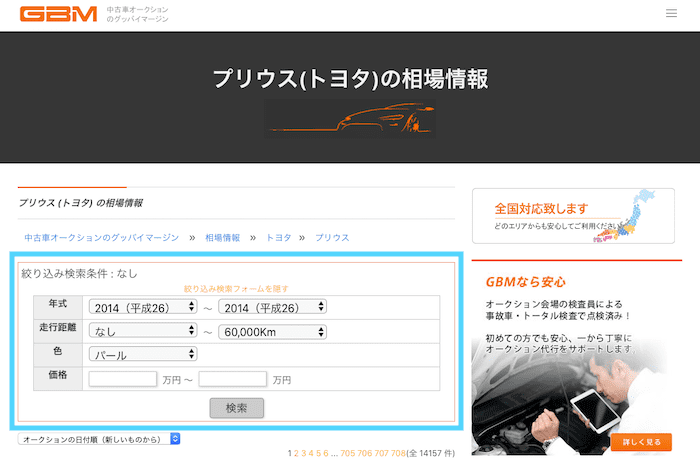
Task: Click the 全 14157 件 result count
Action: coord(430,453)
